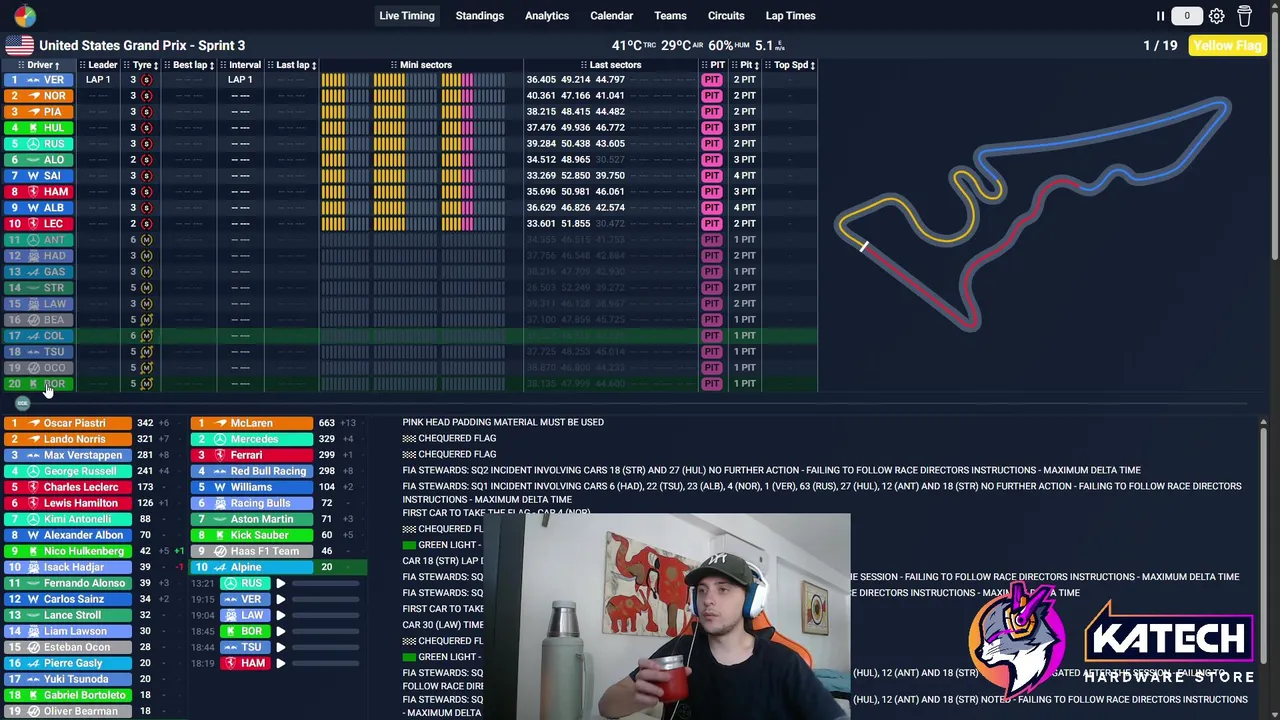The image size is (1280, 720).
Task: Play the BOR team radio clip
Action: click(280, 631)
